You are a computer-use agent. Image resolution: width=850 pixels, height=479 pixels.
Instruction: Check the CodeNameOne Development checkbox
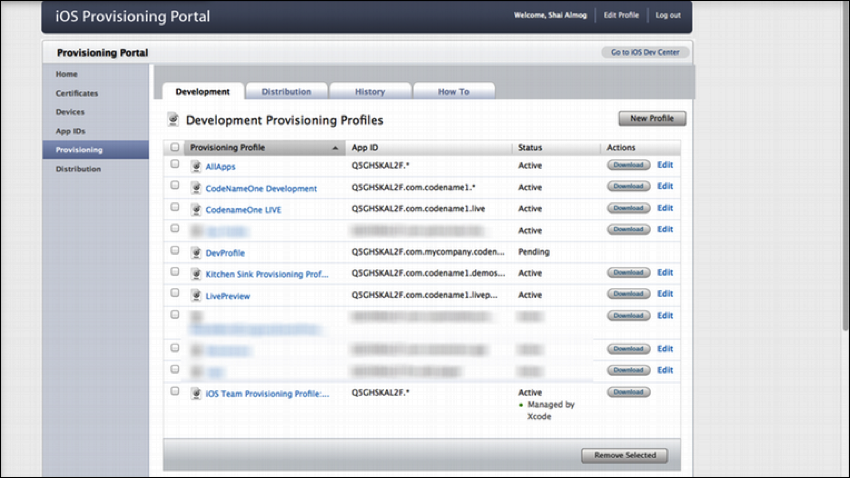click(x=175, y=185)
